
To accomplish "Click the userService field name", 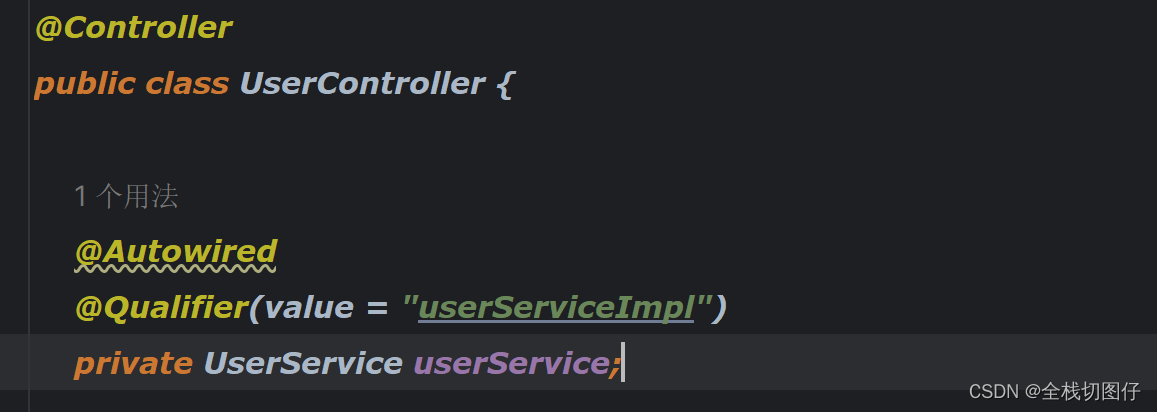I will click(x=511, y=363).
